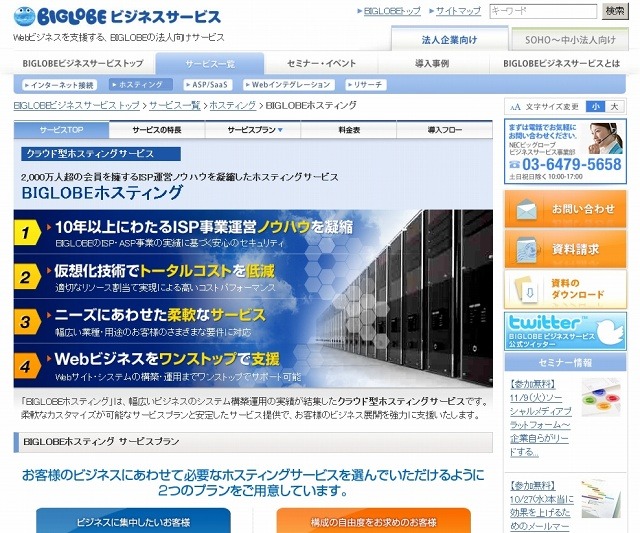Viewport: 640px width, 533px height.
Task: Click the BIGLOBEトップ header link
Action: pos(392,11)
